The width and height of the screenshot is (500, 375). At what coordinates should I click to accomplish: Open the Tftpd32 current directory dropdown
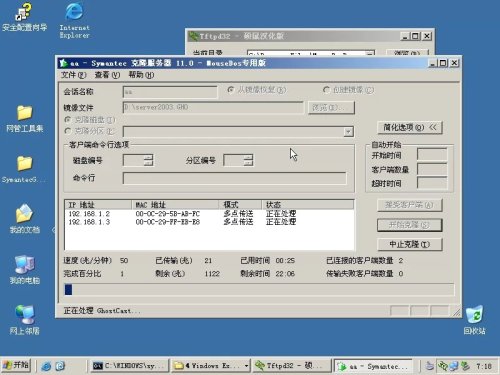[370, 53]
